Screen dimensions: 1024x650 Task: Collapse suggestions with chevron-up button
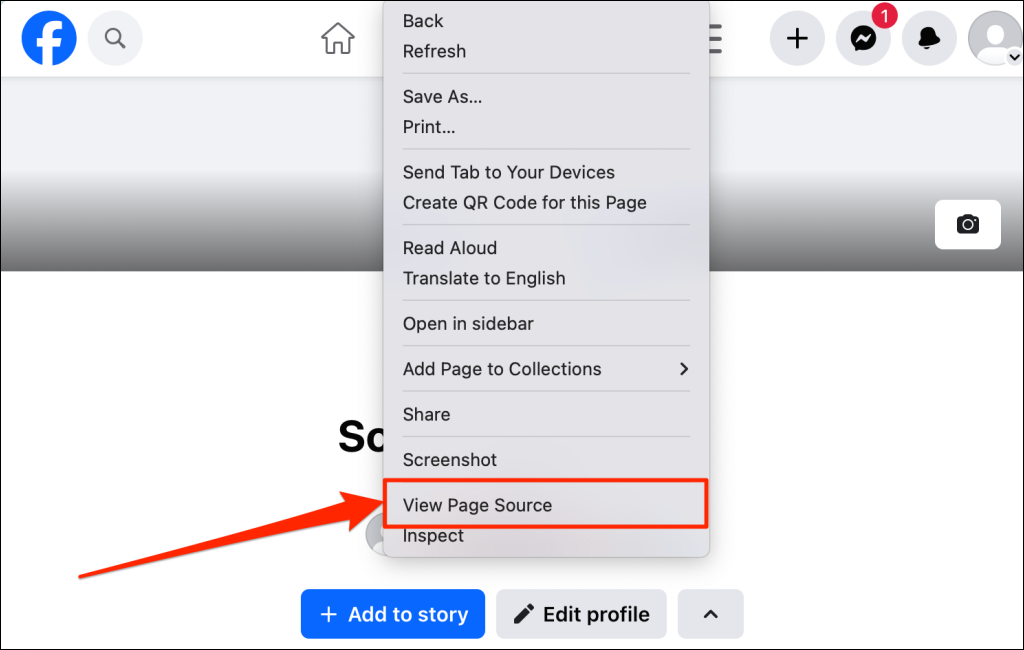[710, 614]
